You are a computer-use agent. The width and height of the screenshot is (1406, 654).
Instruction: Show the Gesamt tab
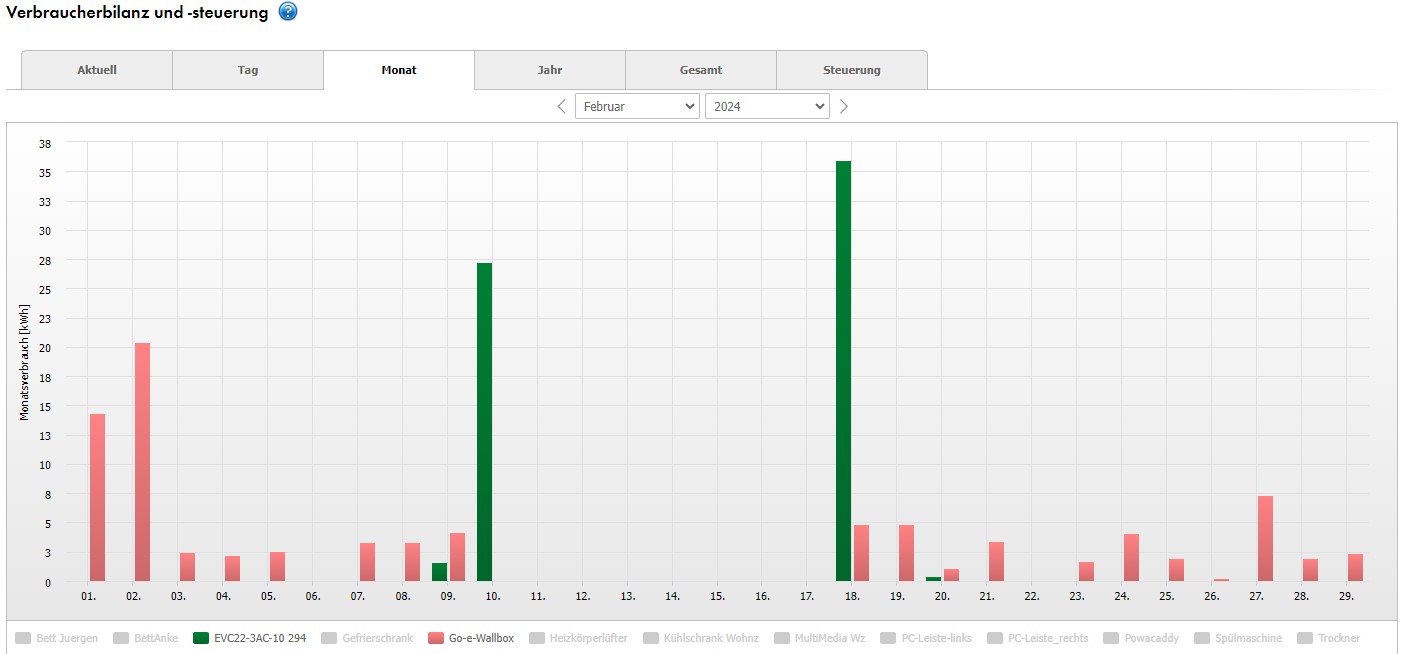coord(701,70)
